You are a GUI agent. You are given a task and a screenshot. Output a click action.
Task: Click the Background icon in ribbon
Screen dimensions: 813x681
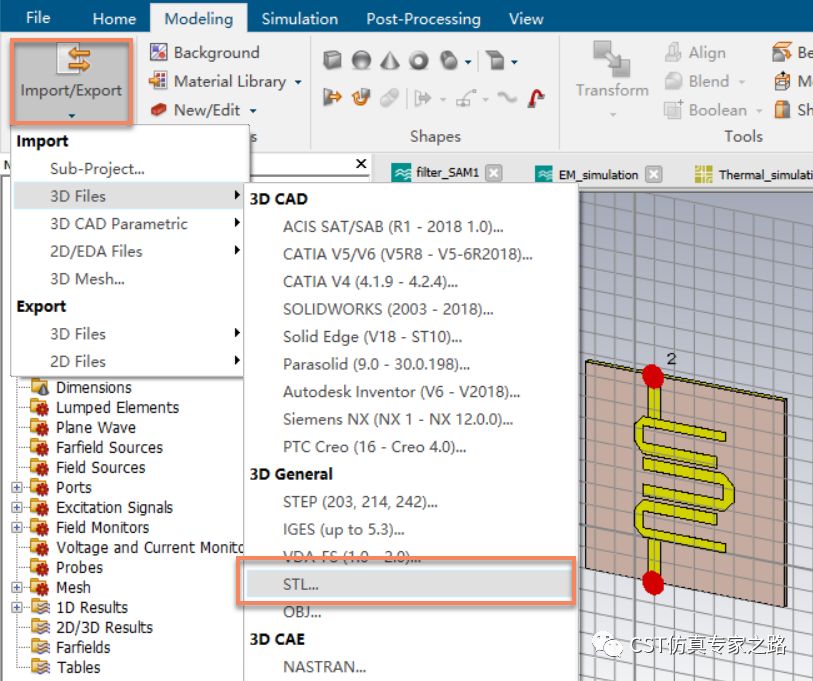click(x=158, y=52)
